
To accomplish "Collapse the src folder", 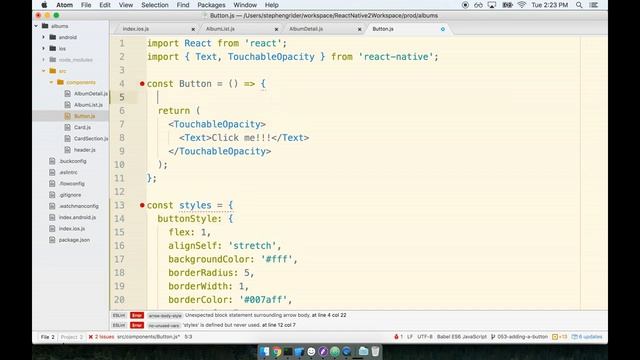I will tap(44, 71).
